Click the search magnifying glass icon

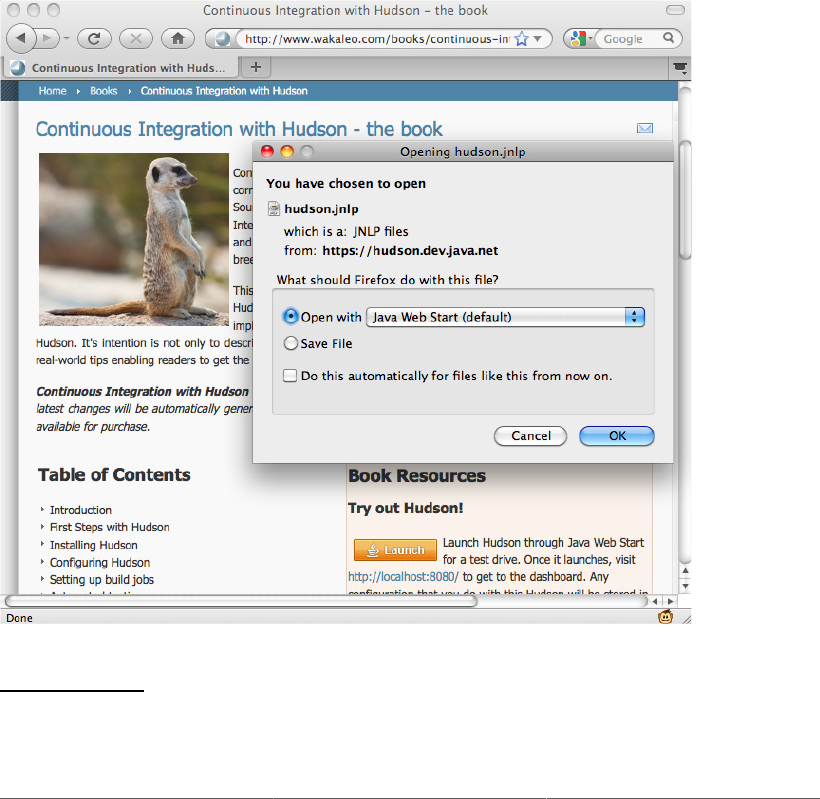668,38
